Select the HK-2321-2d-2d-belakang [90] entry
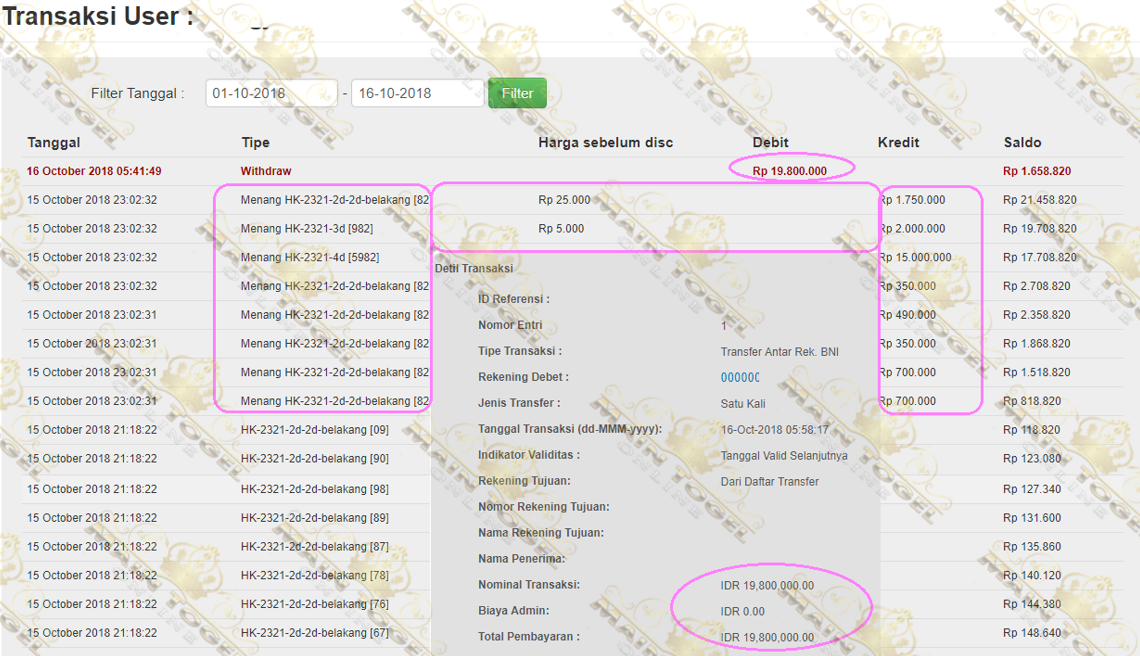This screenshot has height=656, width=1140. [x=314, y=459]
